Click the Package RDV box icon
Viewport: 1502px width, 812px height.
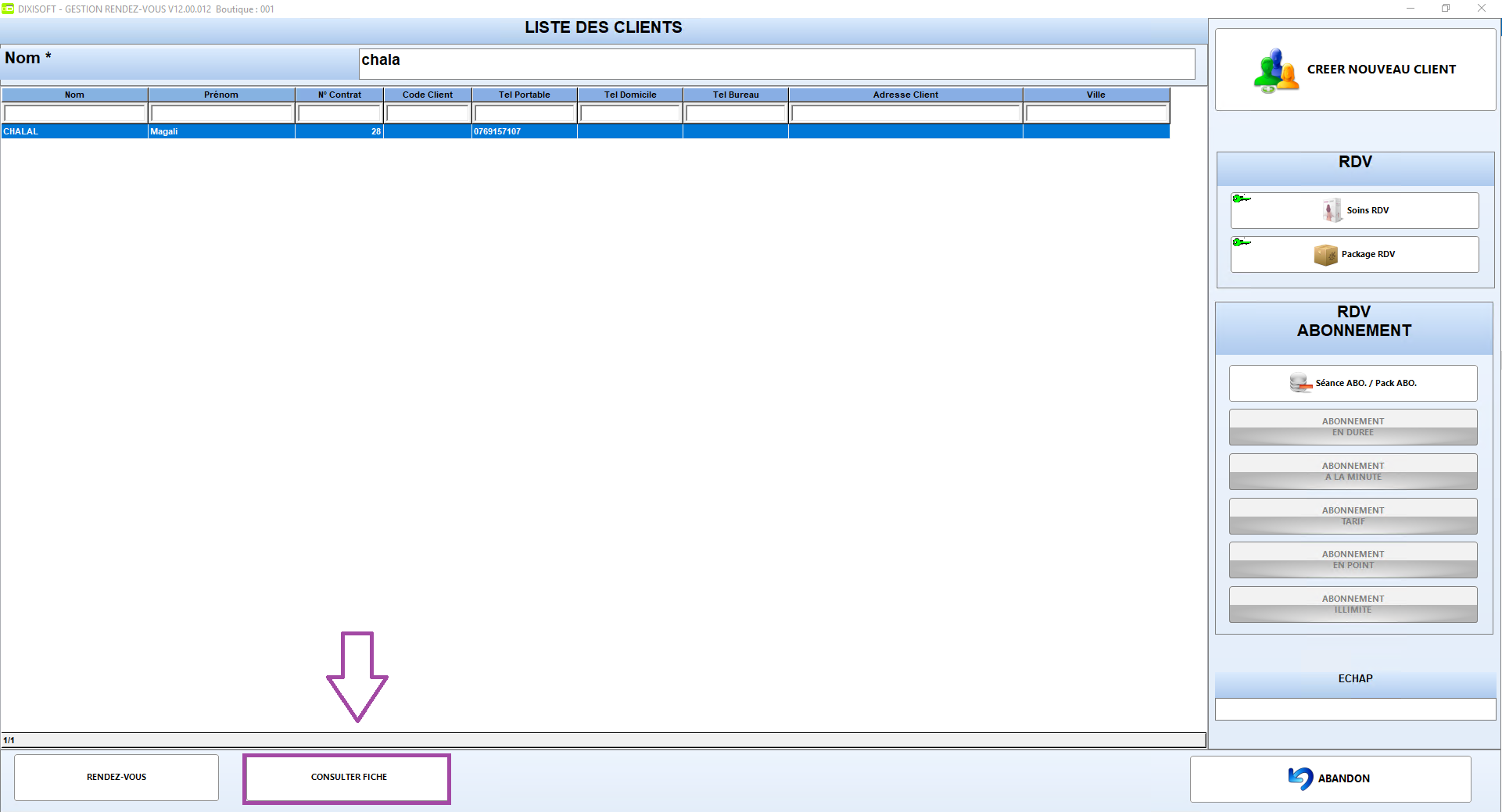pos(1326,255)
